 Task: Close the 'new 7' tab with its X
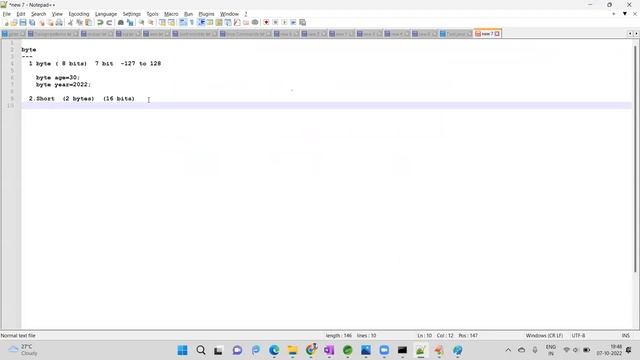pyautogui.click(x=497, y=34)
